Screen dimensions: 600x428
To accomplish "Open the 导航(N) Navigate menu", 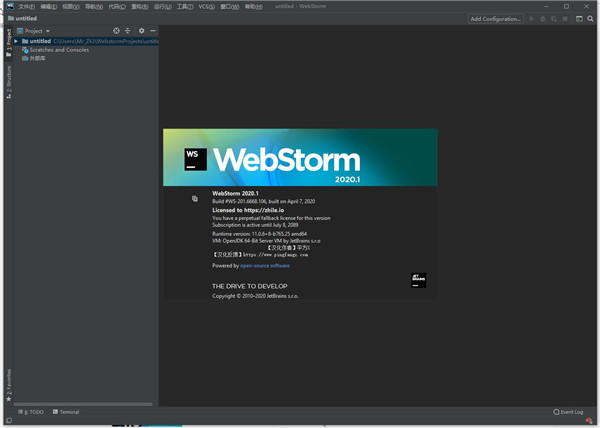I will pyautogui.click(x=94, y=7).
